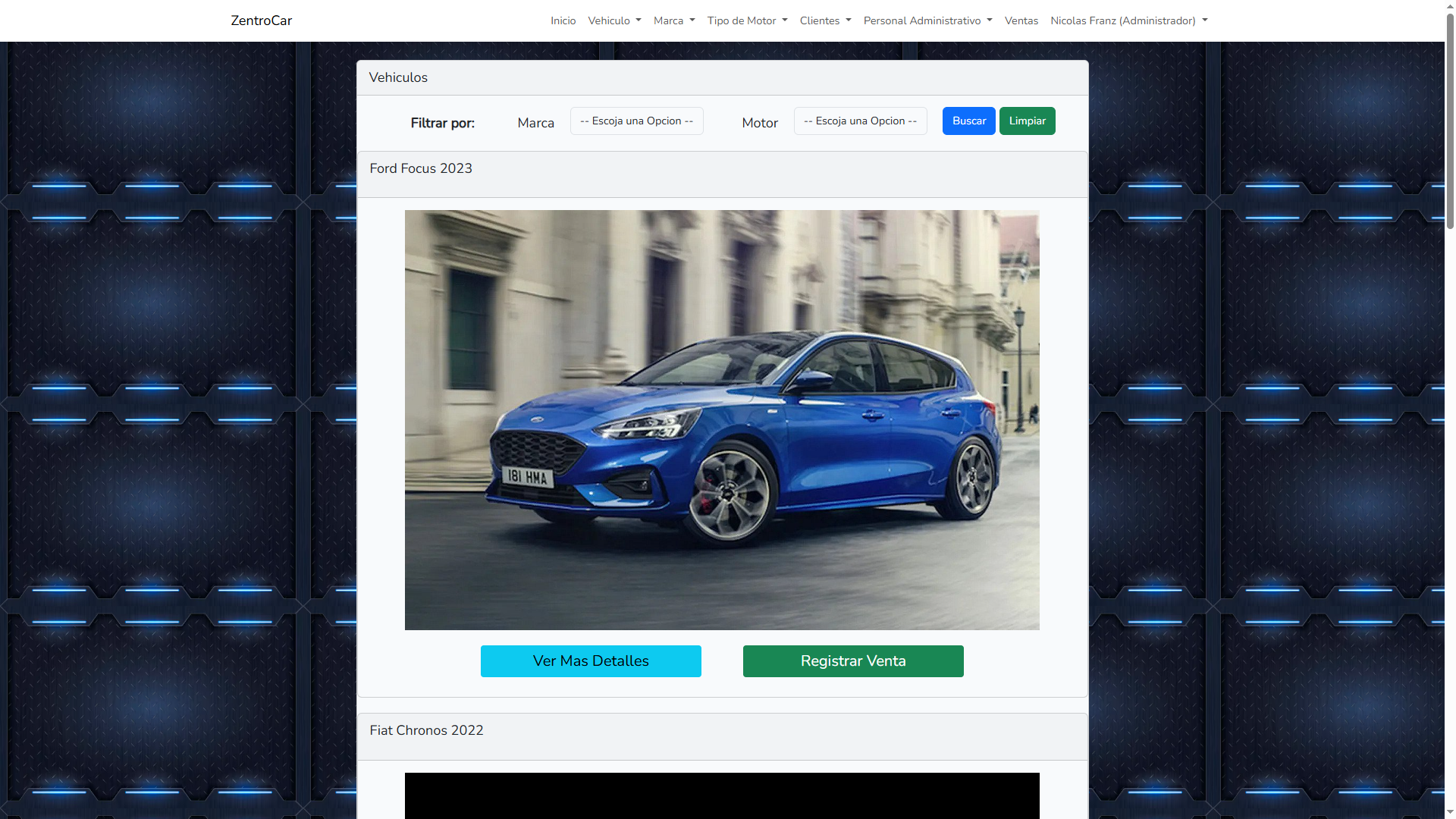Viewport: 1456px width, 819px height.
Task: Open the Personal Administrativo menu
Action: click(927, 20)
